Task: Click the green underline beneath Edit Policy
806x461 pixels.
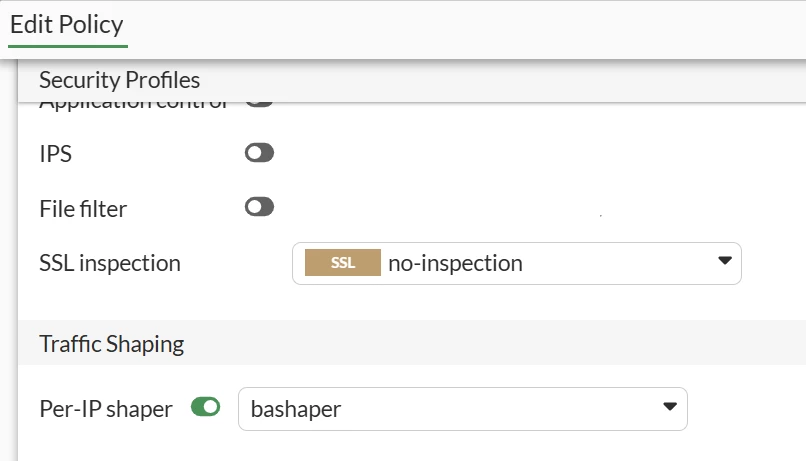Action: click(x=68, y=46)
